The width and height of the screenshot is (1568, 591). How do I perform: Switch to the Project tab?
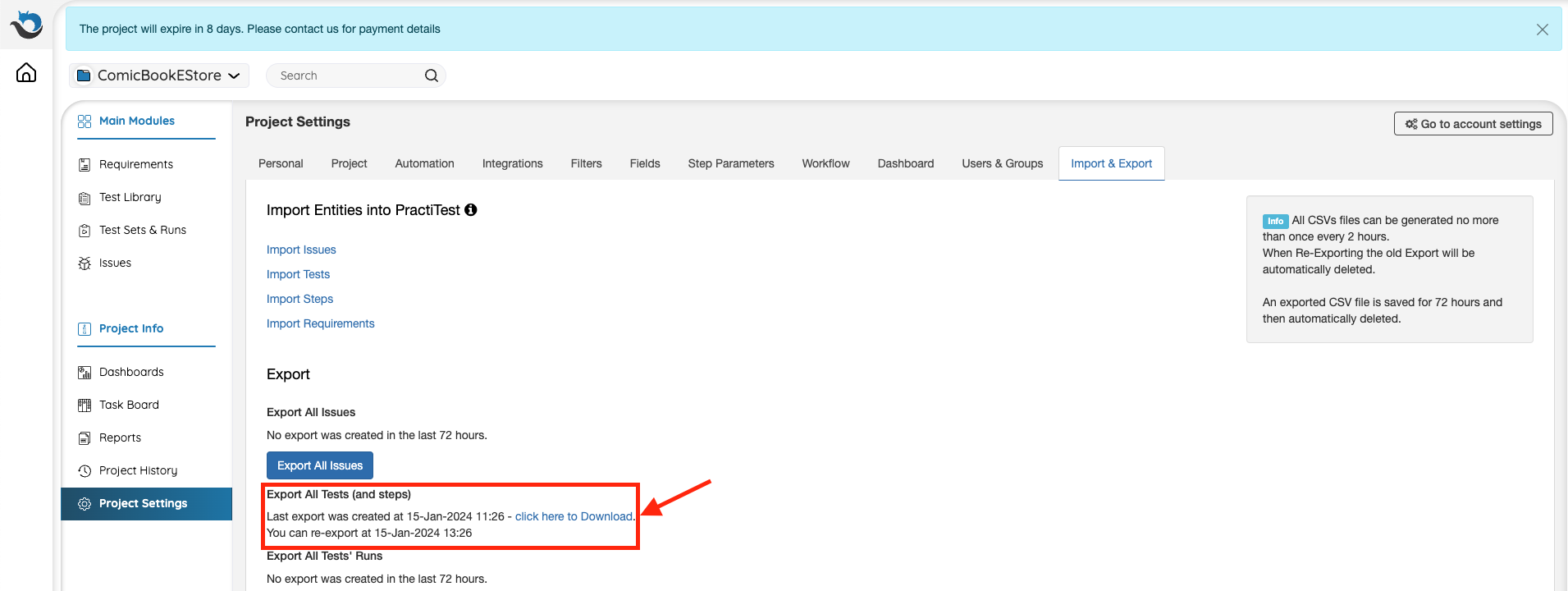349,163
